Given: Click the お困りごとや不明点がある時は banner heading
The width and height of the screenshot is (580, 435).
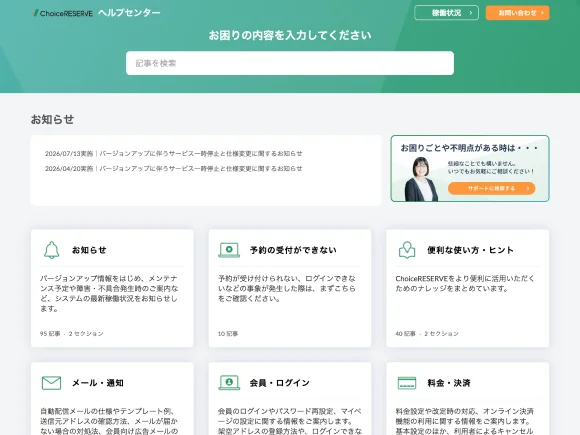Looking at the screenshot, I should 469,148.
